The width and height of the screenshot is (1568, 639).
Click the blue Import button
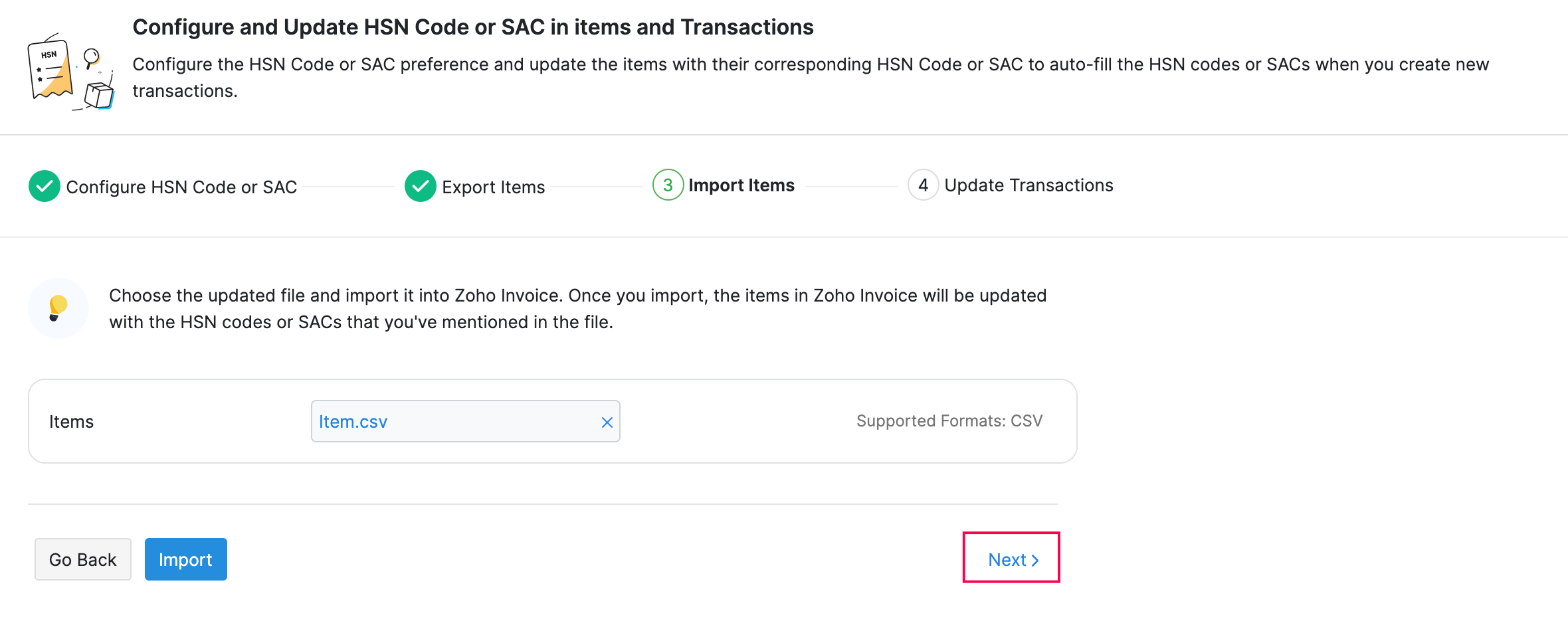(185, 559)
